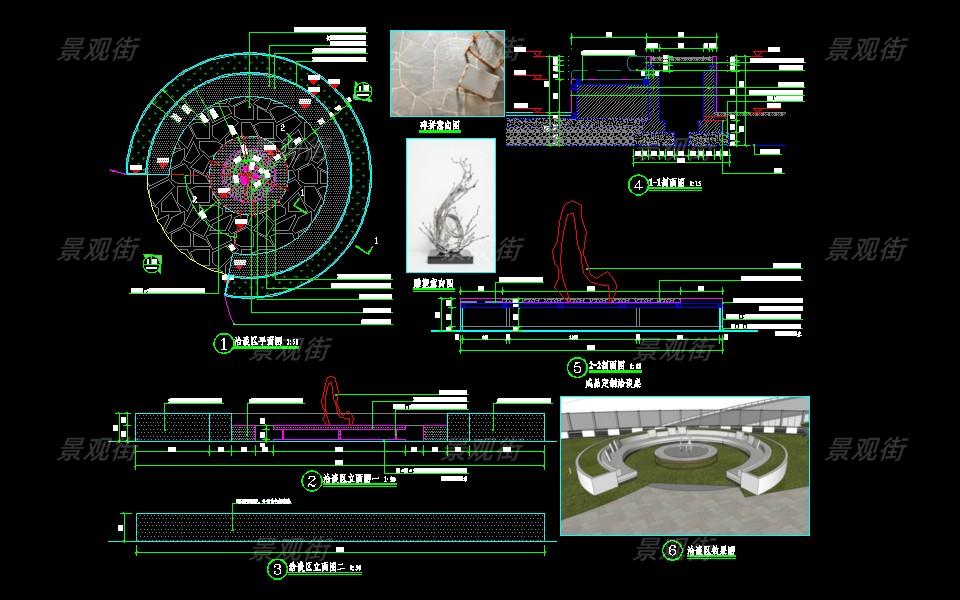Click the 雕塑意向图 caption under sculpture photo
The height and width of the screenshot is (600, 960).
pos(433,284)
